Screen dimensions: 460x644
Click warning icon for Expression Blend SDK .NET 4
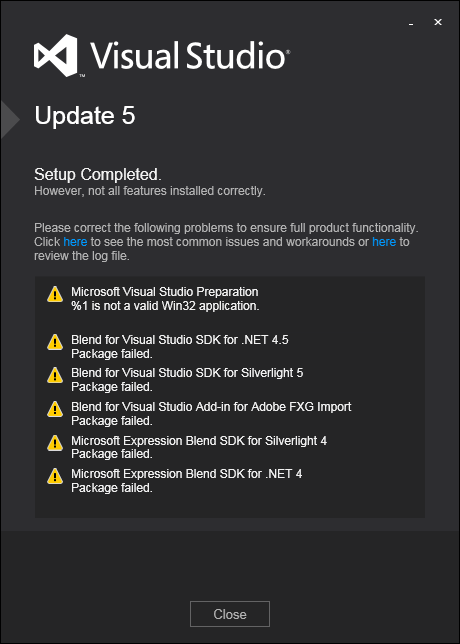55,476
